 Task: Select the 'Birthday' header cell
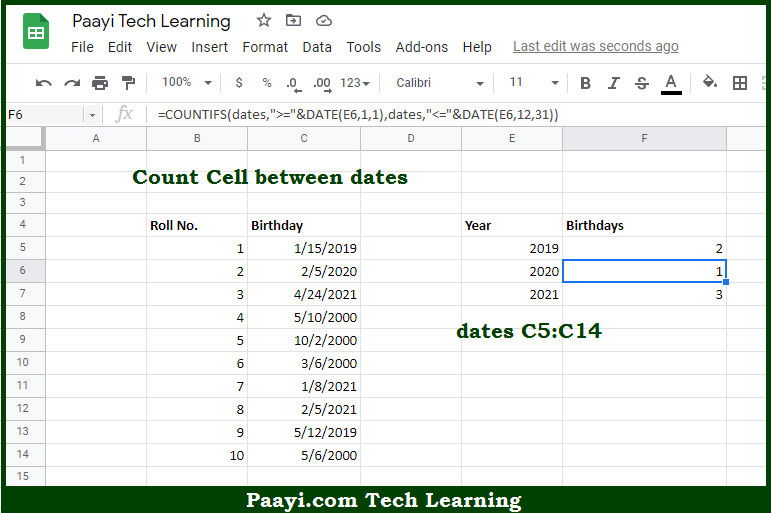pos(304,225)
